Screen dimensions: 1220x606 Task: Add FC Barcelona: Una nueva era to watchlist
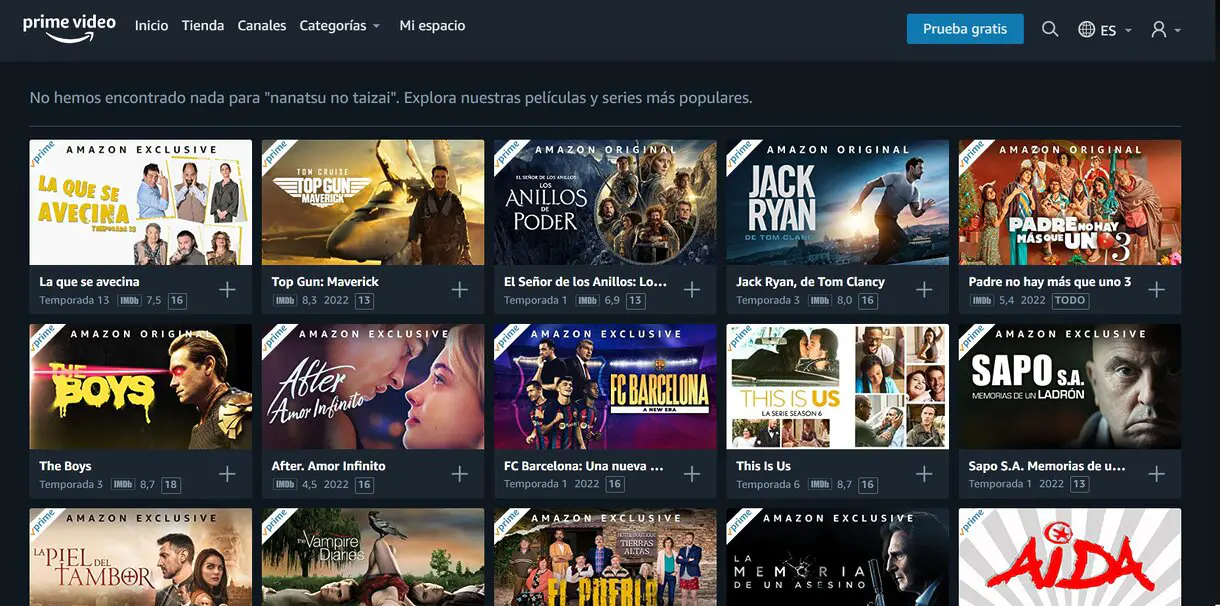coord(692,474)
